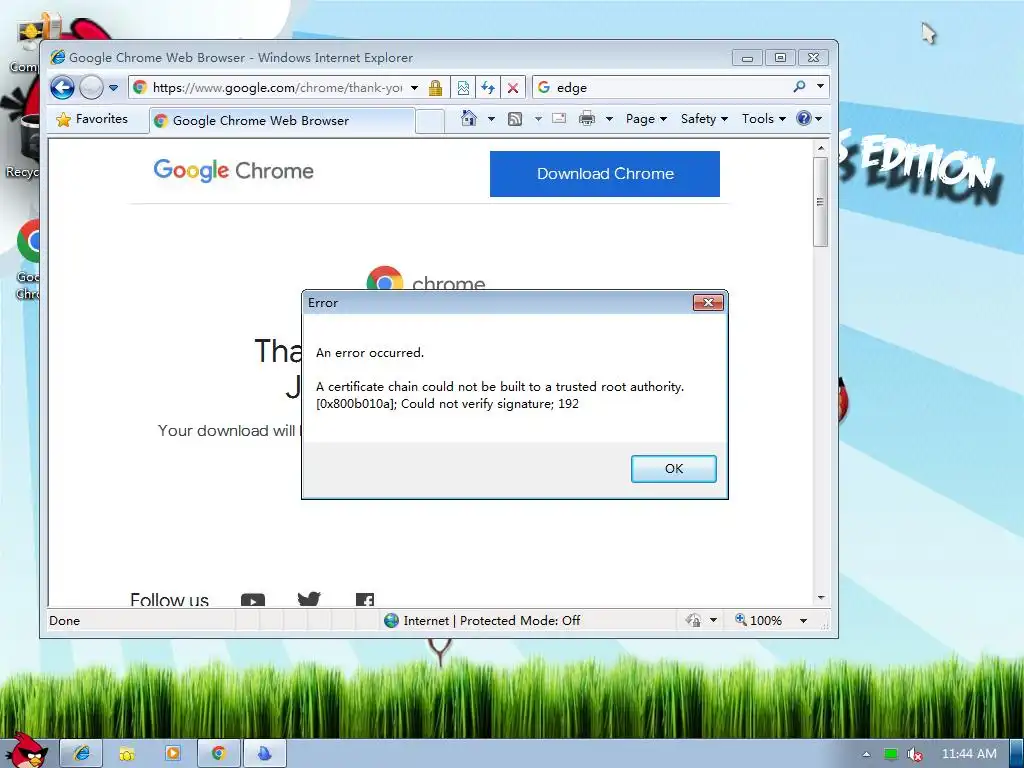The image size is (1024, 768).
Task: Open the Tools menu
Action: [x=763, y=119]
